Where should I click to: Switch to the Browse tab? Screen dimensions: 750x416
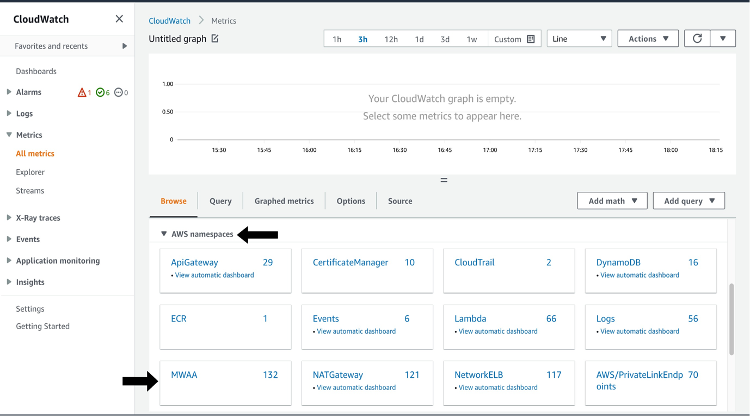[x=173, y=201]
